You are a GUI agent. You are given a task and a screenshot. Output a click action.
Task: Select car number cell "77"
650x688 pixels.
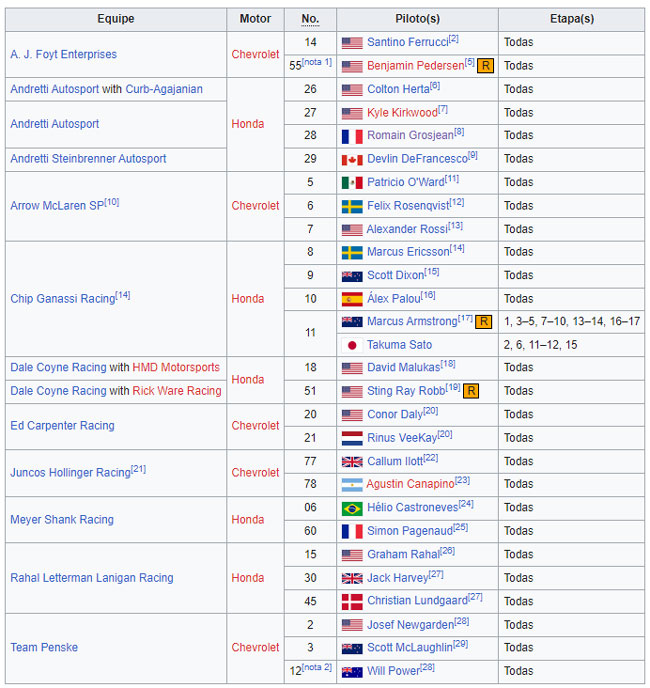tap(310, 462)
